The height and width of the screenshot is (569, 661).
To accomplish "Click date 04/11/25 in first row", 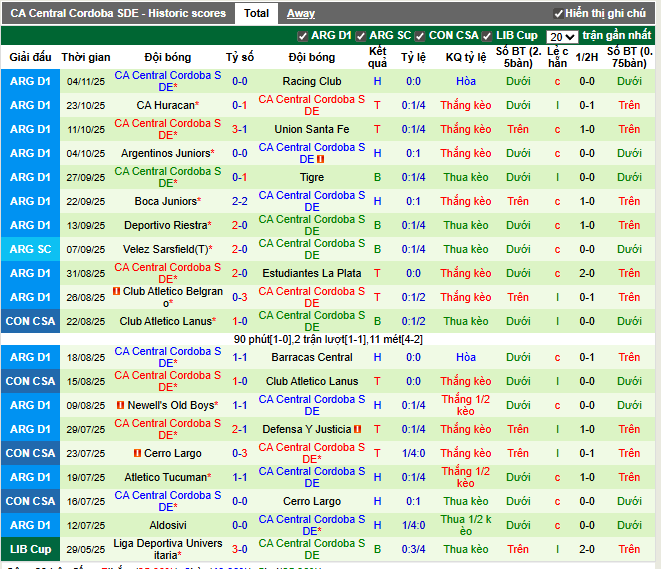I will (x=86, y=81).
